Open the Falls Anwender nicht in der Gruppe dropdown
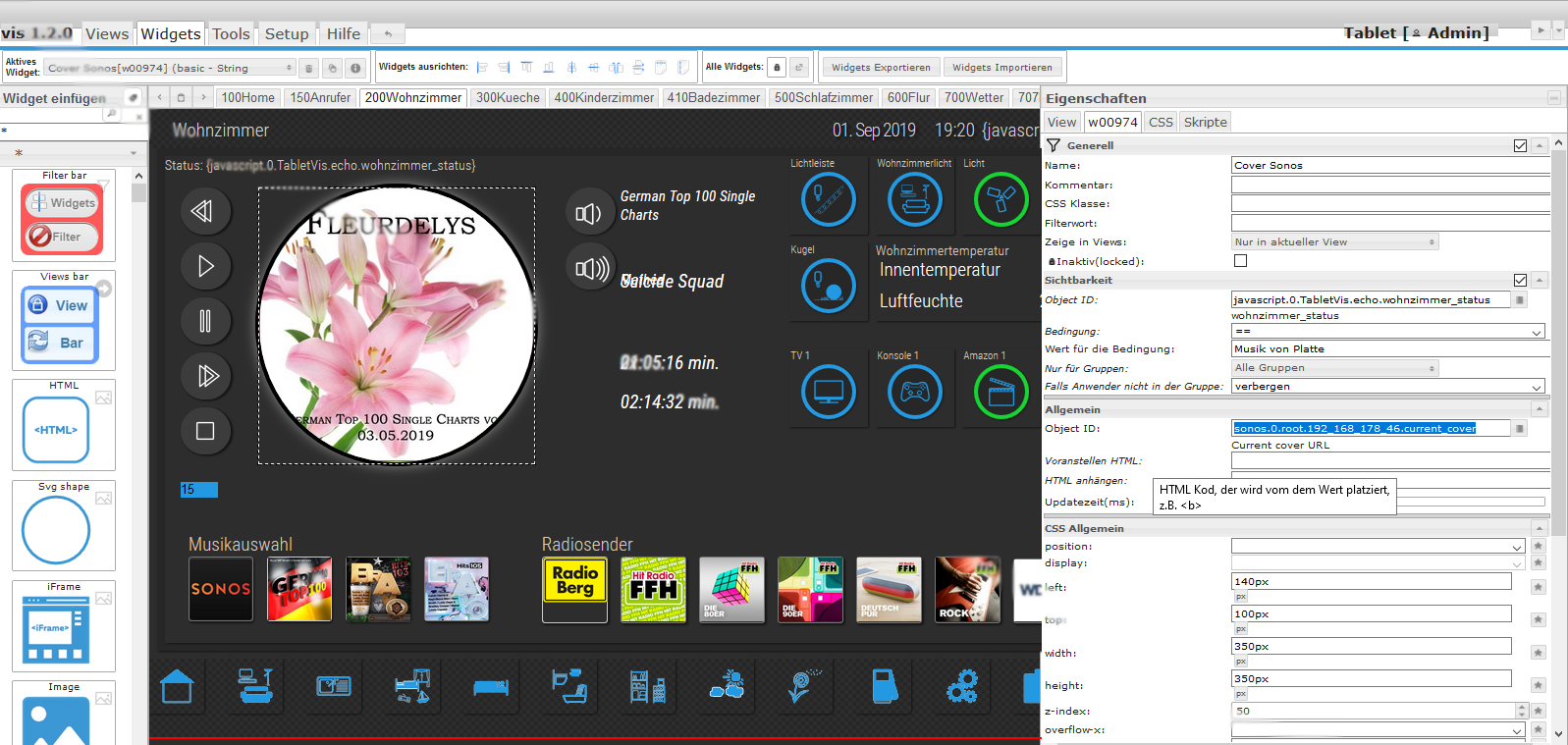Viewport: 1568px width, 745px height. [x=1388, y=387]
